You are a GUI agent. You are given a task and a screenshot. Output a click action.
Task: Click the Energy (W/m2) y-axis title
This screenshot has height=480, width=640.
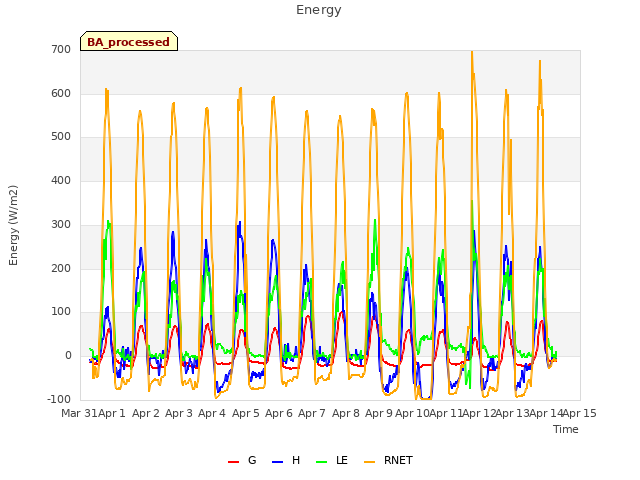click(x=13, y=225)
